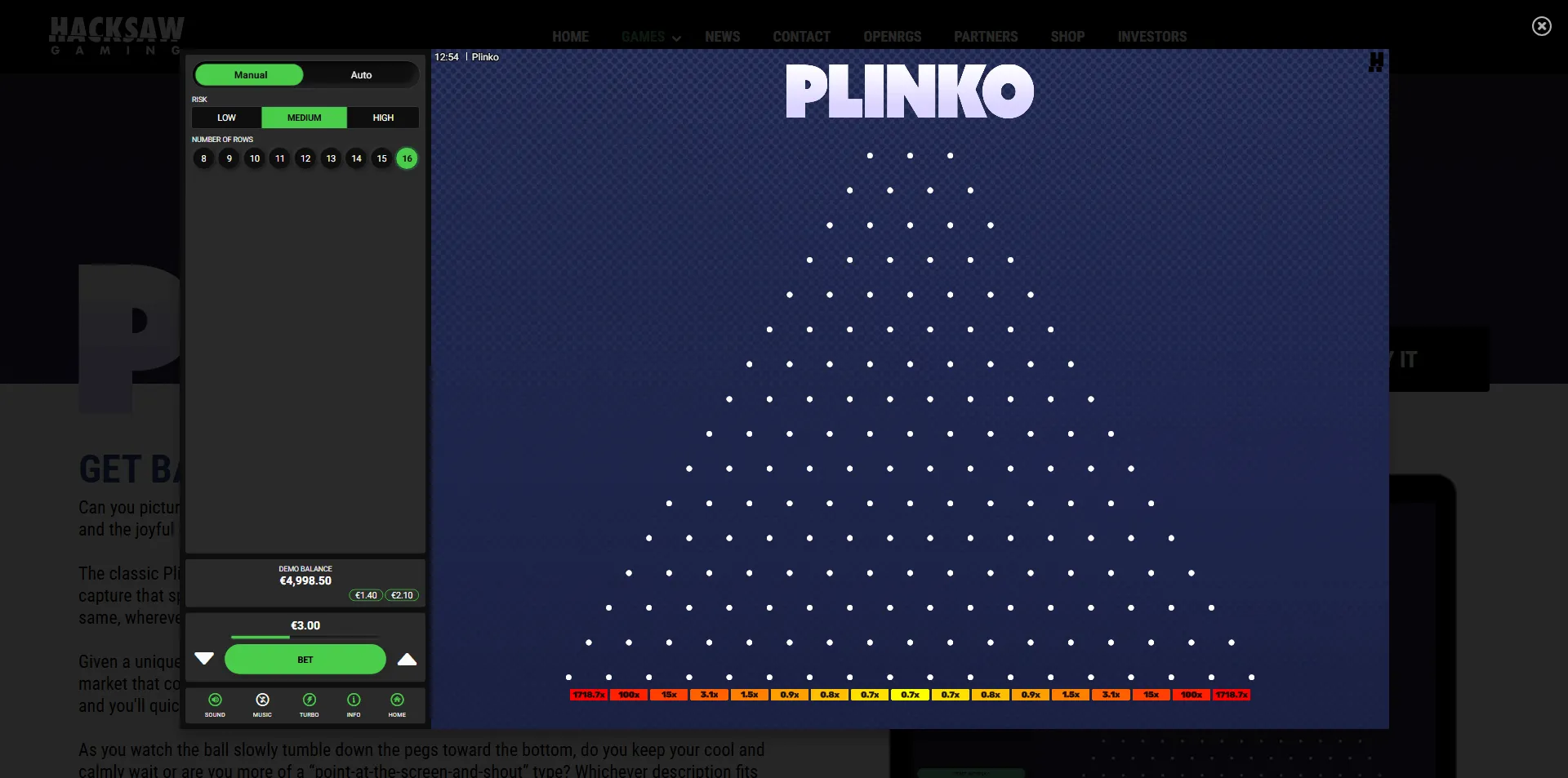Select 8 rows for the Plinko board
Screen dimensions: 1568x778
(203, 158)
